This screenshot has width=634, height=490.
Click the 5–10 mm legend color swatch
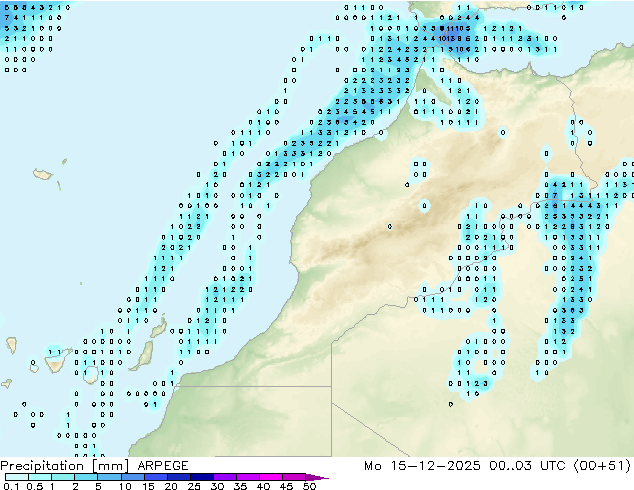click(109, 477)
